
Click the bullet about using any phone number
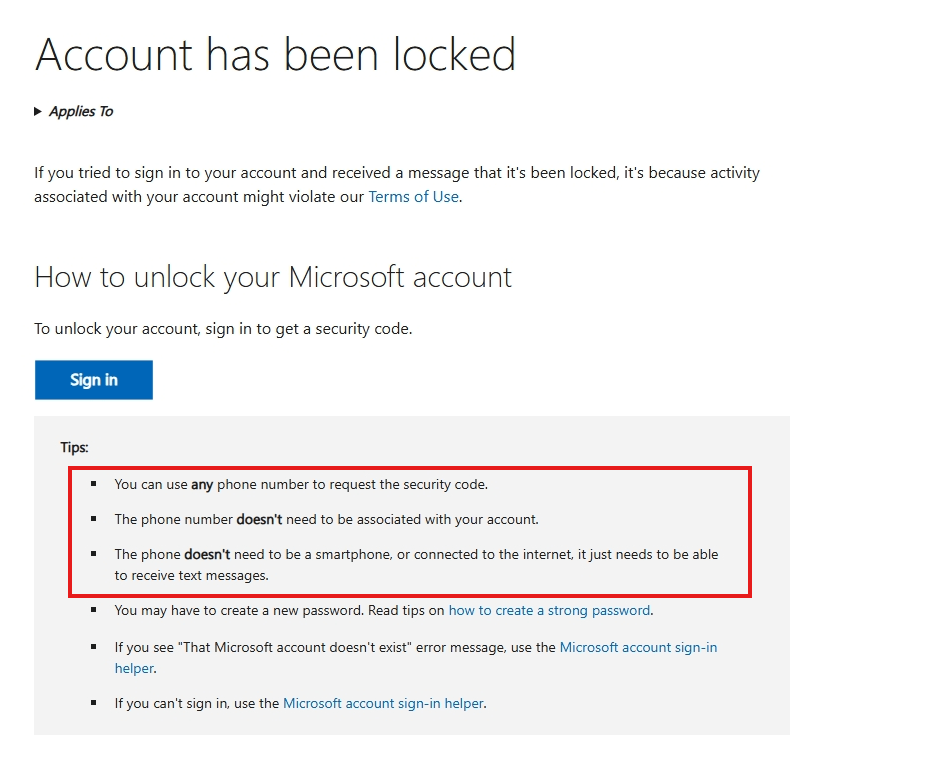click(x=301, y=484)
